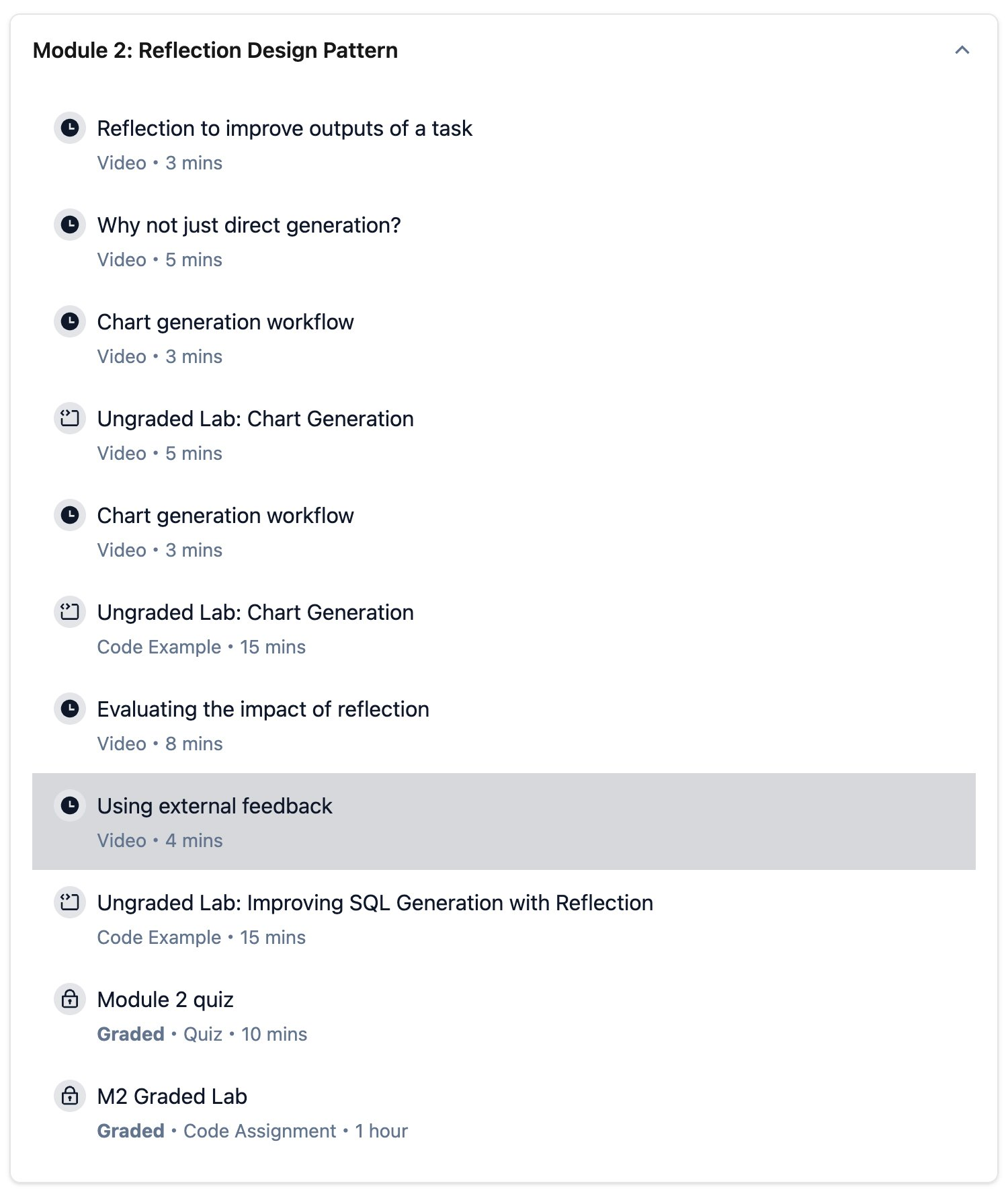Open "Ungraded Lab: Improving SQL Generation with Reflection"

374,903
